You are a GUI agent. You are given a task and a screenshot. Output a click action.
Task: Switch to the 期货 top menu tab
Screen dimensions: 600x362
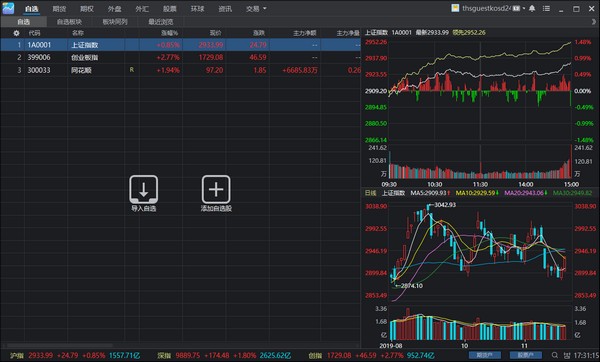tap(59, 8)
